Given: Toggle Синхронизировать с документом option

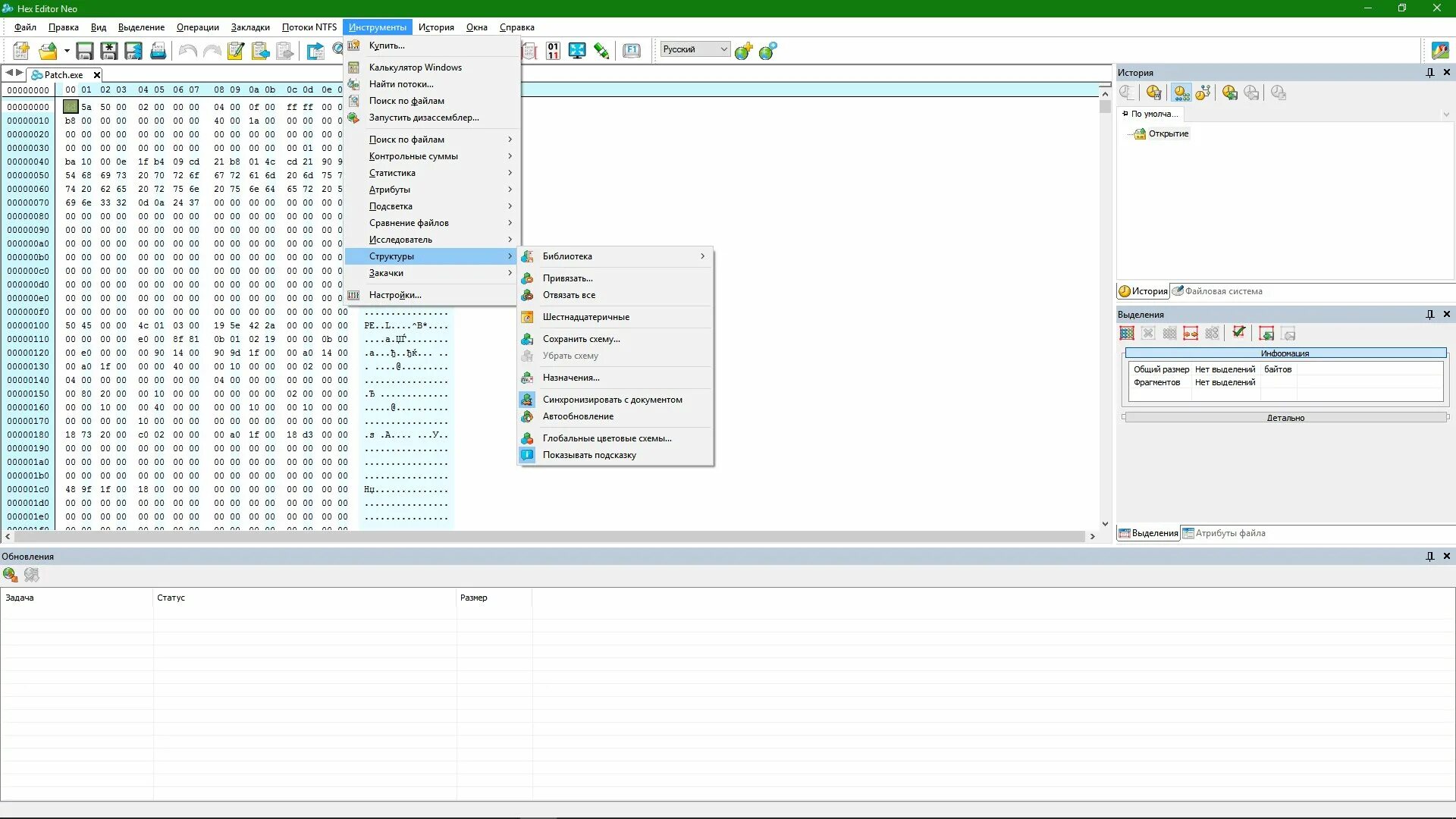Looking at the screenshot, I should coord(612,400).
